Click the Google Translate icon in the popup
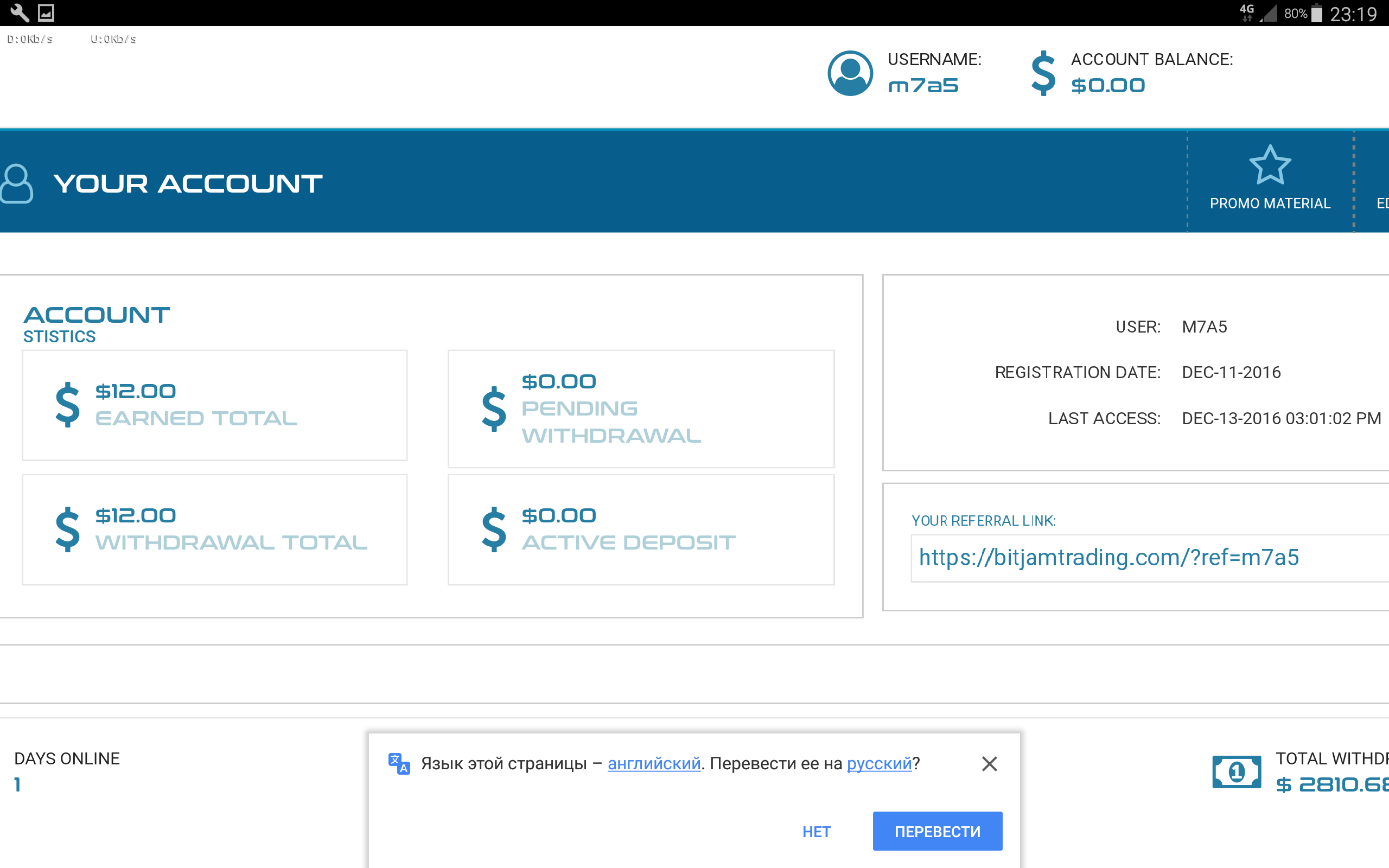The width and height of the screenshot is (1389, 868). coord(399,763)
